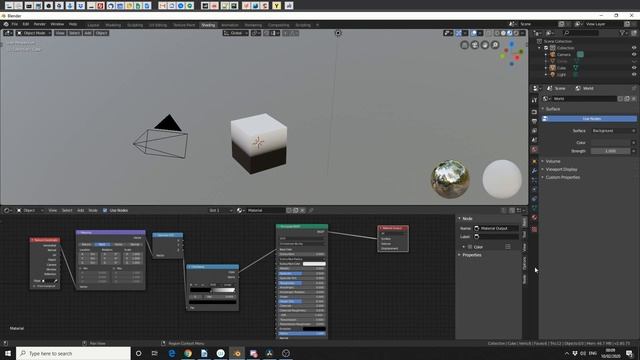Hide the Light object with its eye
The height and width of the screenshot is (360, 640).
coord(634,74)
